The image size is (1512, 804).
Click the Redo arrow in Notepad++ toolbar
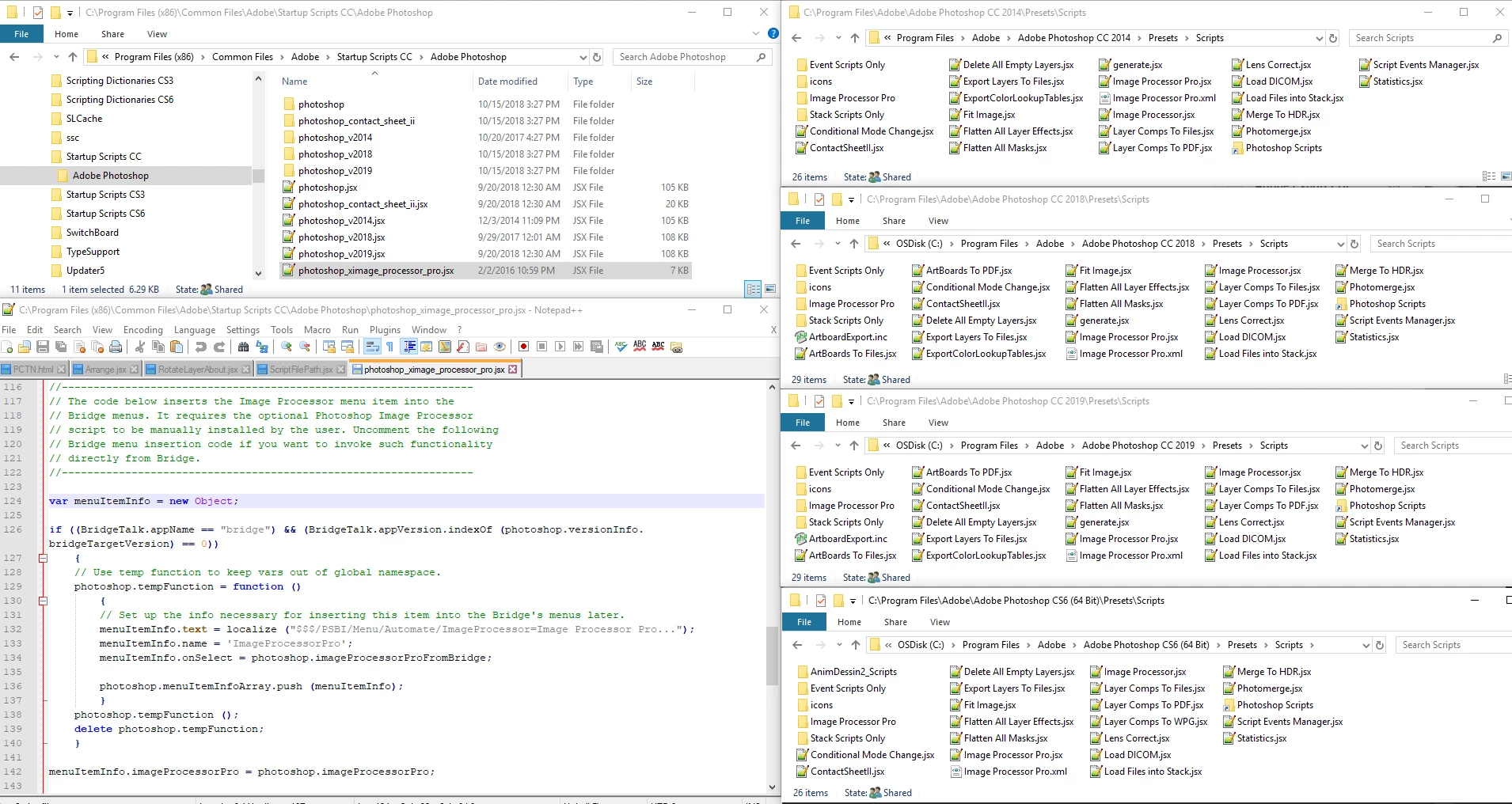click(x=219, y=347)
